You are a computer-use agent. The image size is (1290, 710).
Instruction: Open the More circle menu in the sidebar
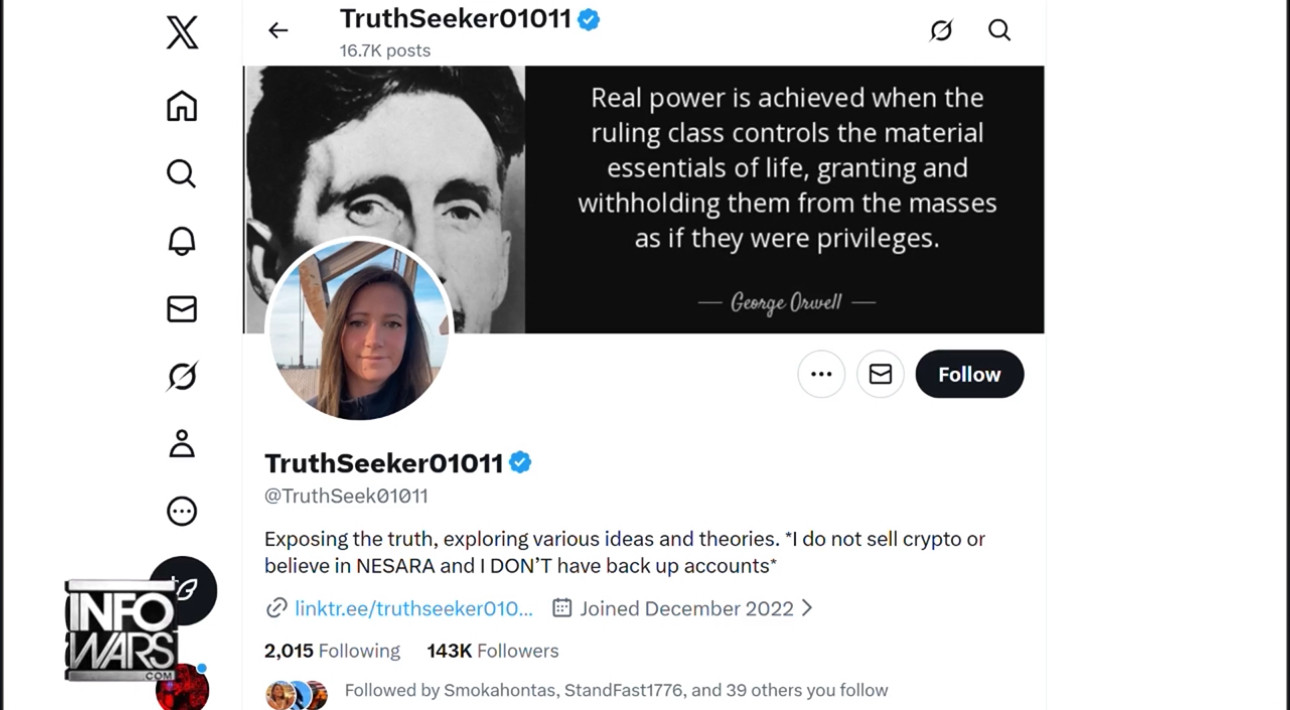[182, 511]
